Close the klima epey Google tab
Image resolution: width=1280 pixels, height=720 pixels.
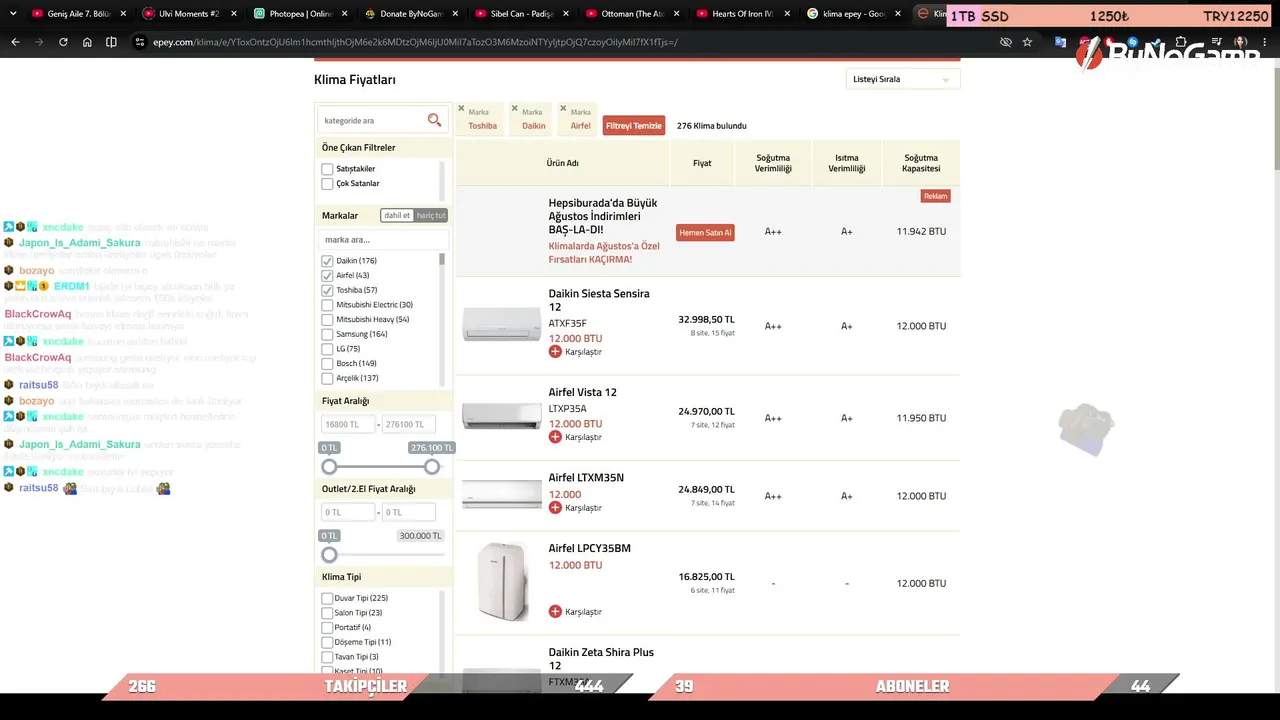click(897, 14)
